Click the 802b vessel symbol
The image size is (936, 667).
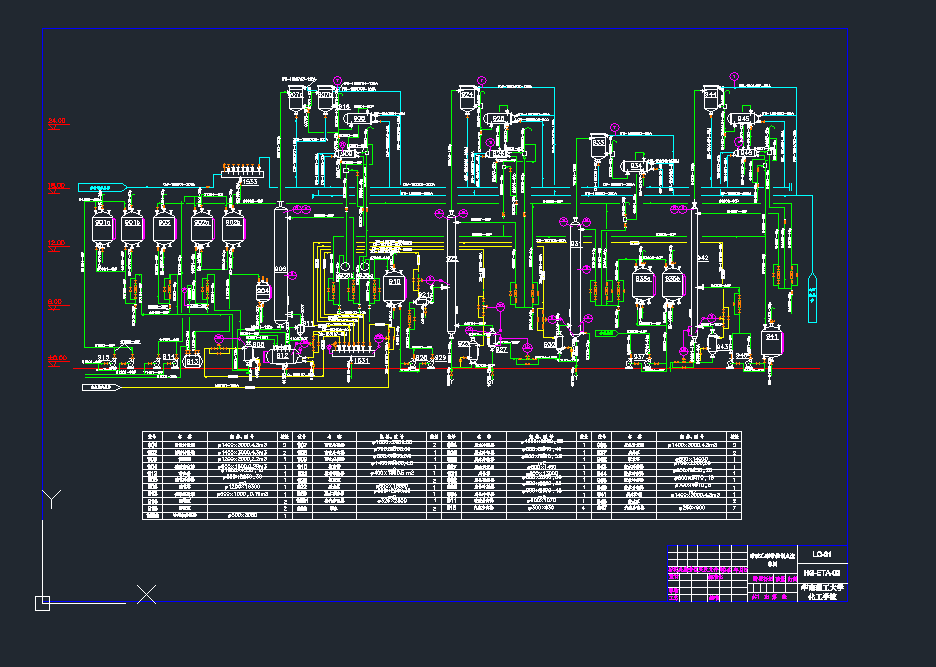pyautogui.click(x=232, y=226)
